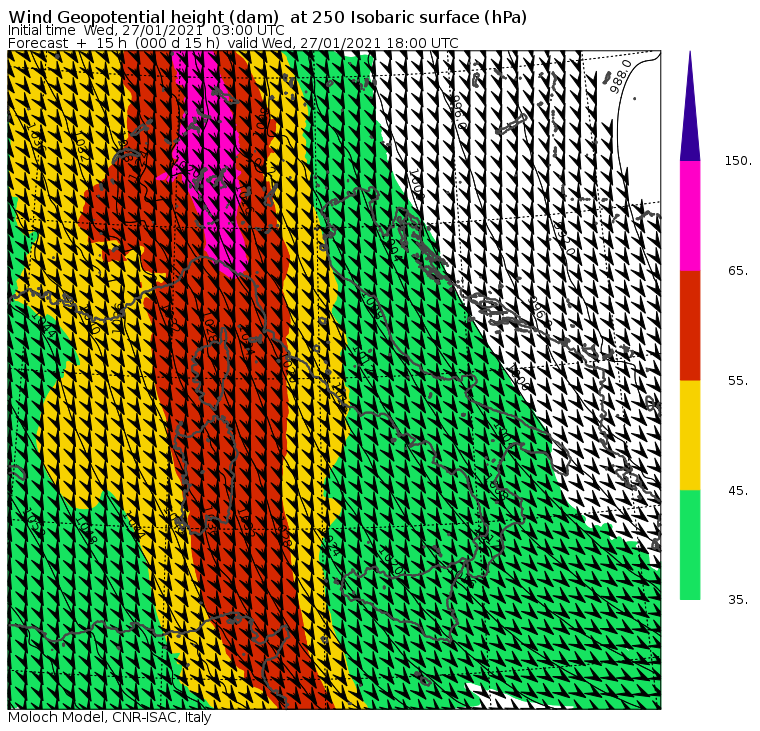Image resolution: width=760 pixels, height=731 pixels.
Task: Click the chart title 'Wind Geopotential height (dam)'
Action: [143, 17]
